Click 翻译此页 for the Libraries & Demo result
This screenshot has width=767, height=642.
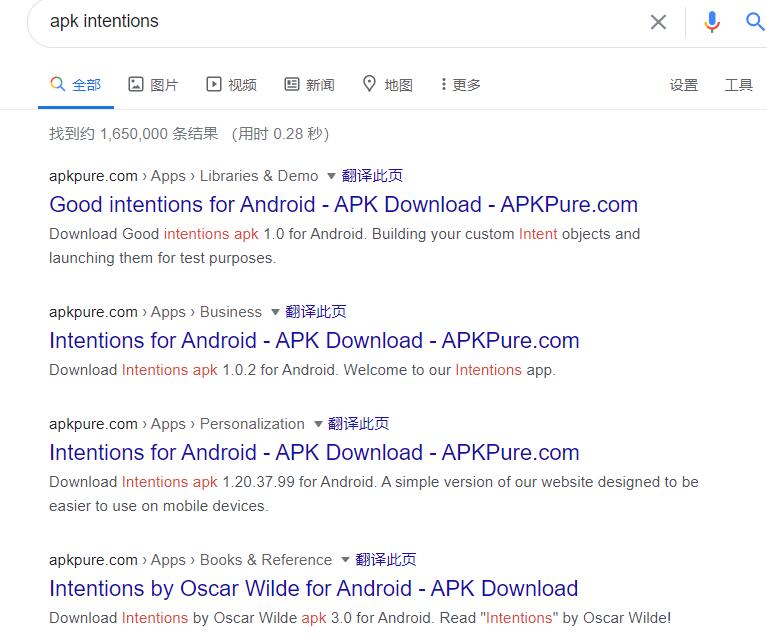(372, 176)
